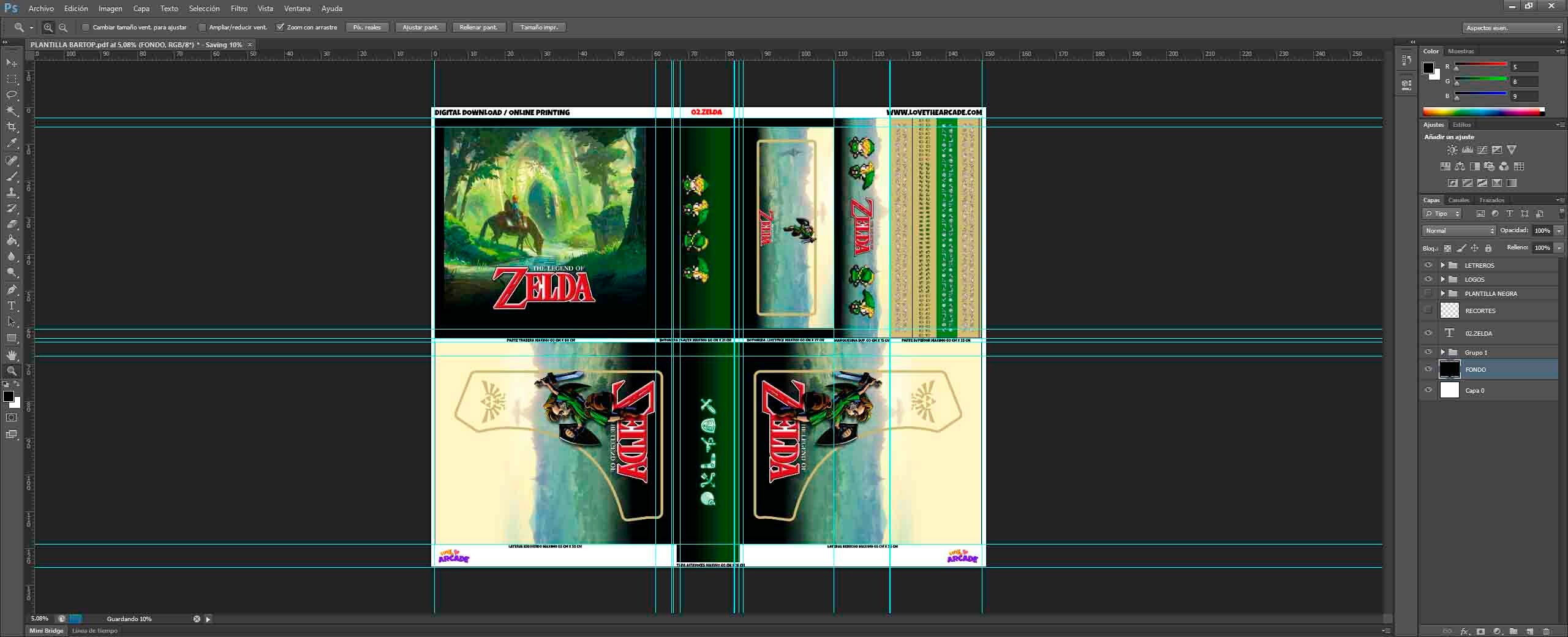Click the Ajustar pant. button
Image resolution: width=1568 pixels, height=637 pixels.
click(420, 27)
